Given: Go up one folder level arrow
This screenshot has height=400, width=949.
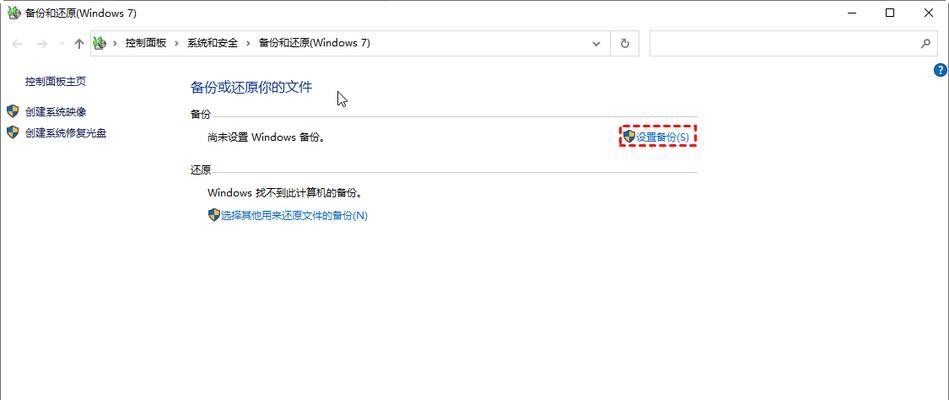Looking at the screenshot, I should coord(79,44).
